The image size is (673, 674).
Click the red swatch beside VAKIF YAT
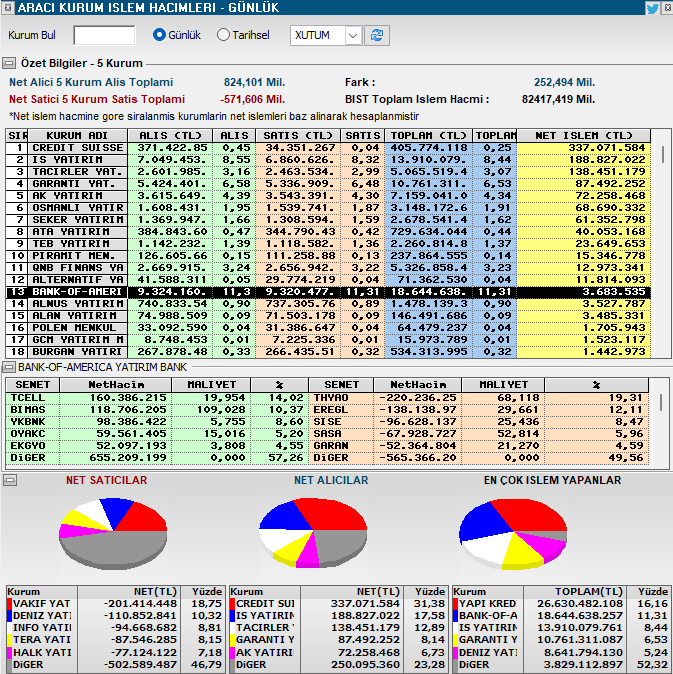tap(9, 604)
